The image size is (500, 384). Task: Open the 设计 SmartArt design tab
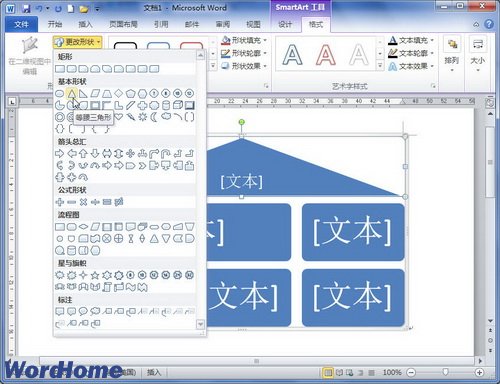click(x=285, y=24)
